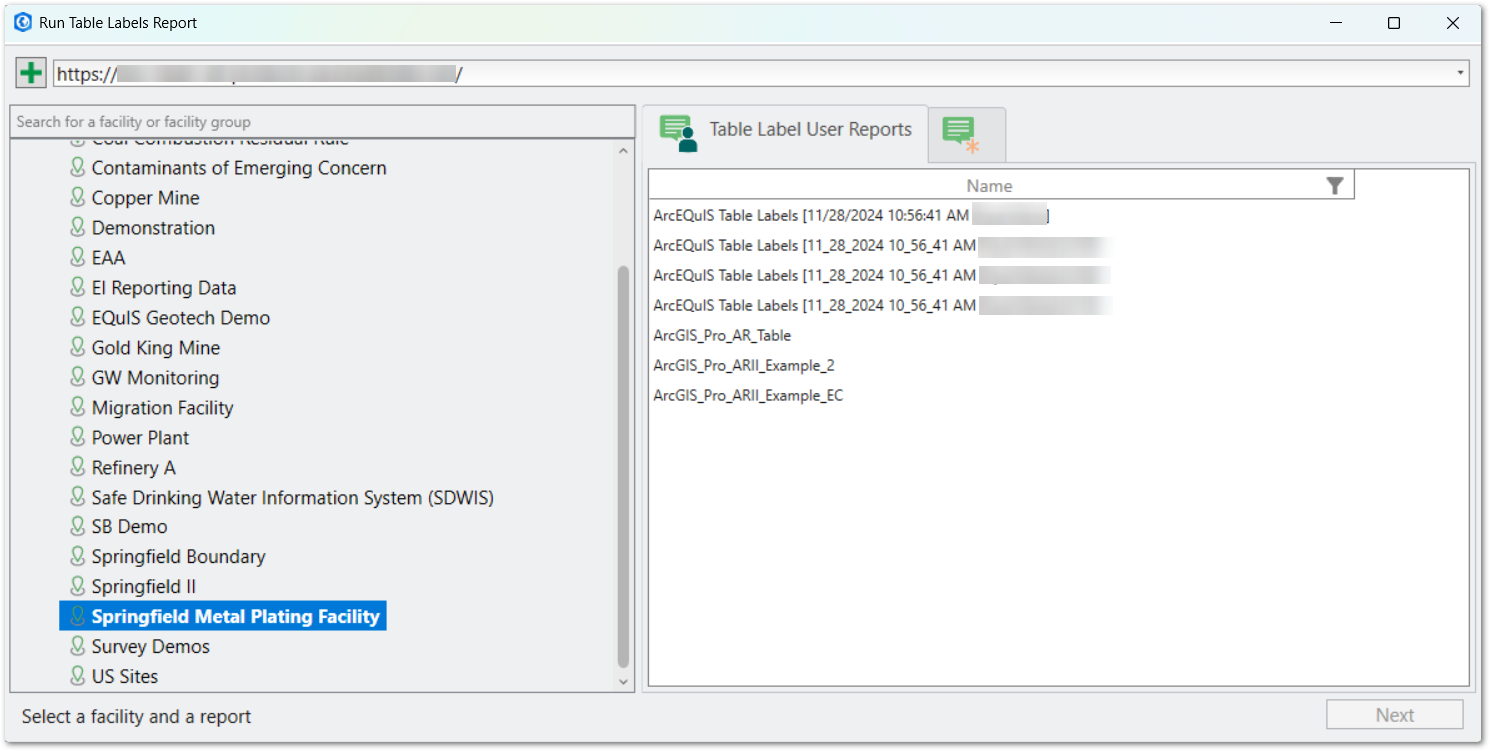
Task: Select the EAA facility
Action: coord(108,257)
